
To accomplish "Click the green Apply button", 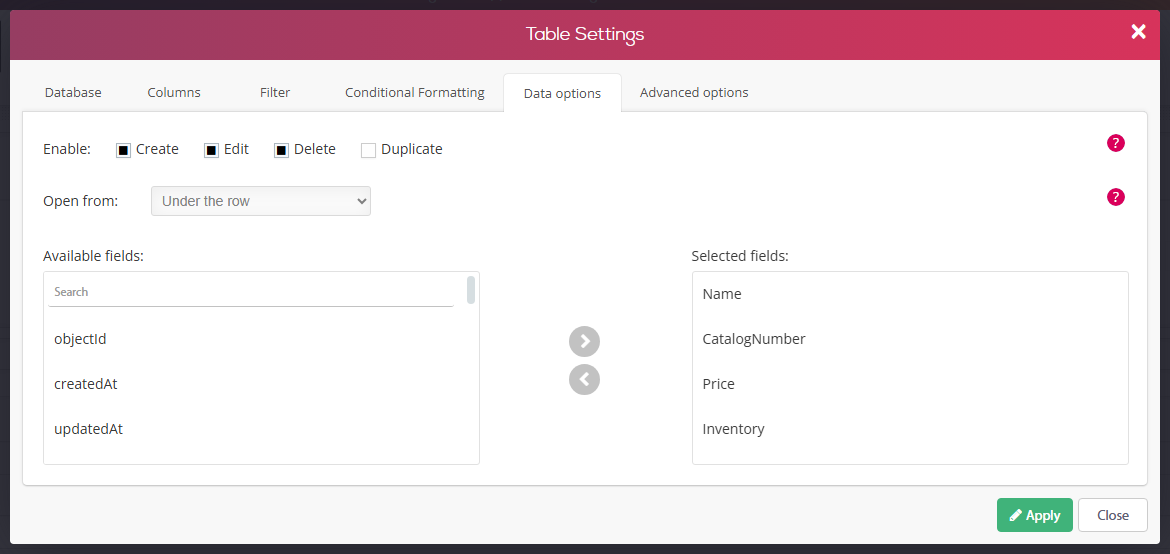I will coord(1034,515).
